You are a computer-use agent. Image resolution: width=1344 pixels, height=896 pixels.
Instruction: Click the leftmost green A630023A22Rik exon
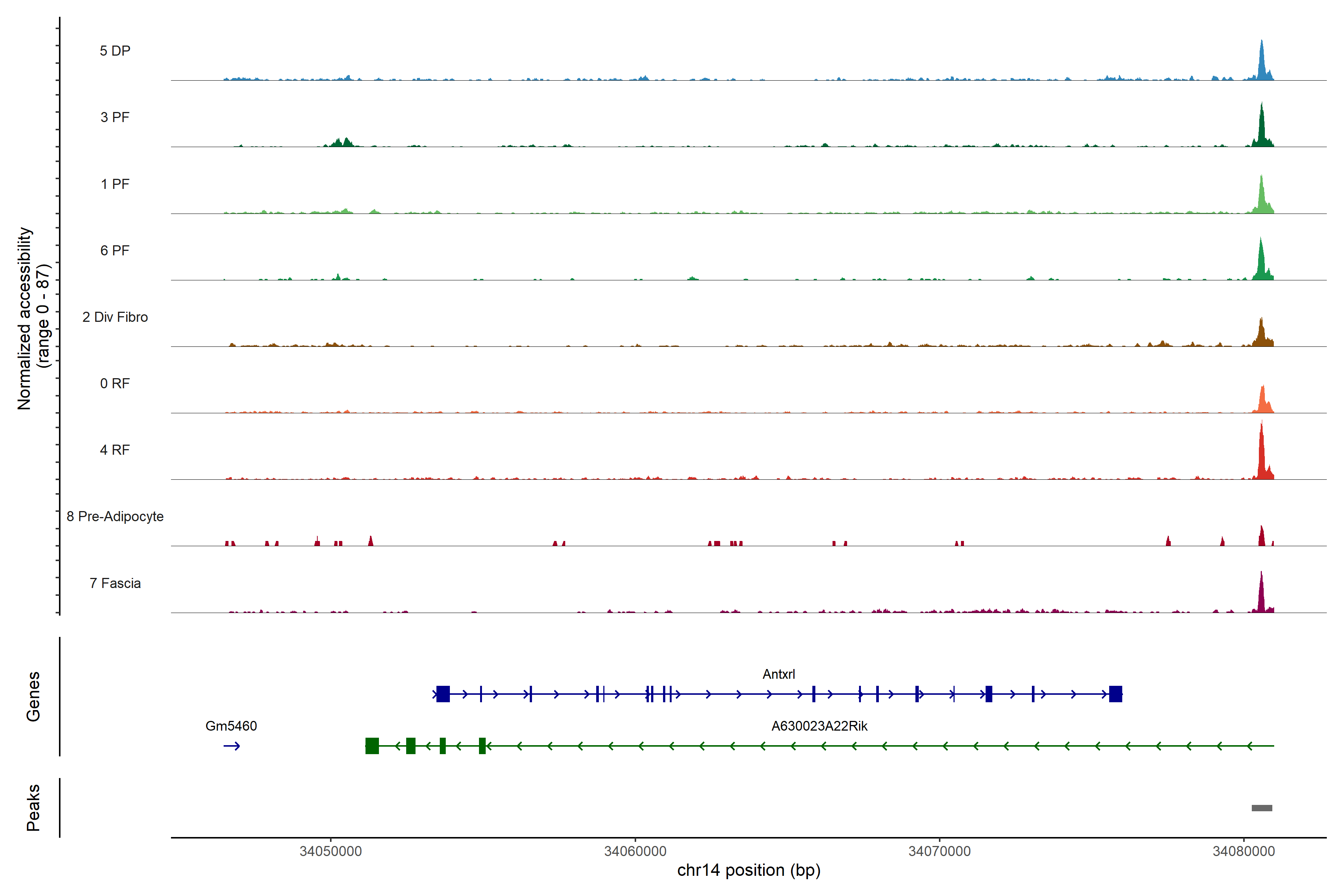(x=372, y=746)
